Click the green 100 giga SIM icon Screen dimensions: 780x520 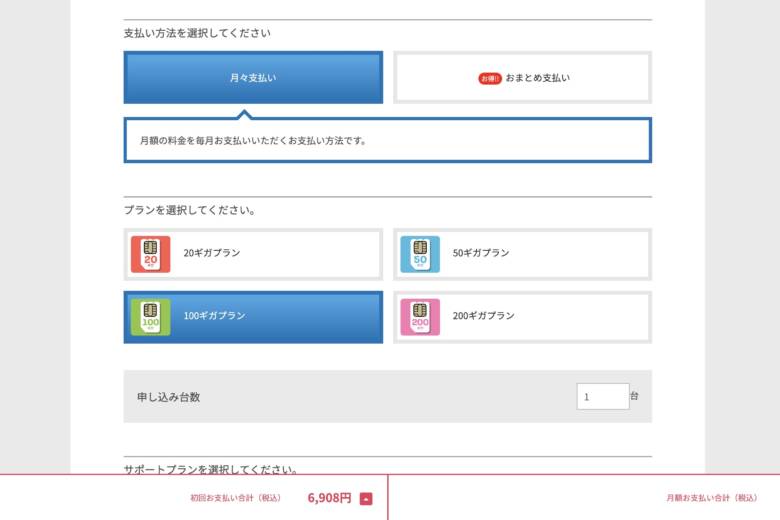click(x=151, y=317)
